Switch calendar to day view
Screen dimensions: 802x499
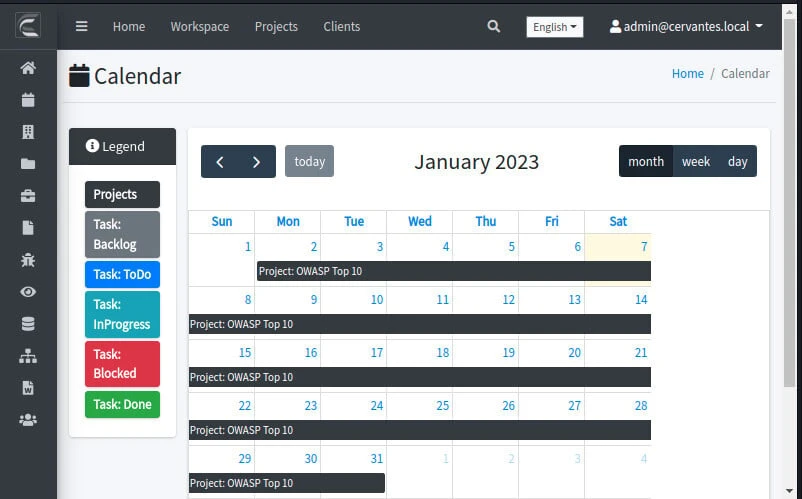point(737,161)
